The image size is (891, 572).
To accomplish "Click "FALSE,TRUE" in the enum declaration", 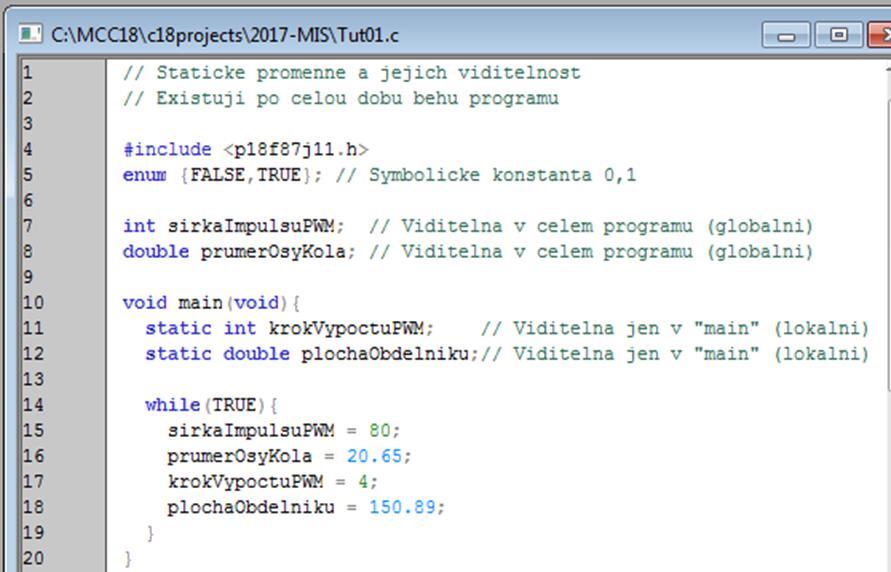I will (245, 175).
